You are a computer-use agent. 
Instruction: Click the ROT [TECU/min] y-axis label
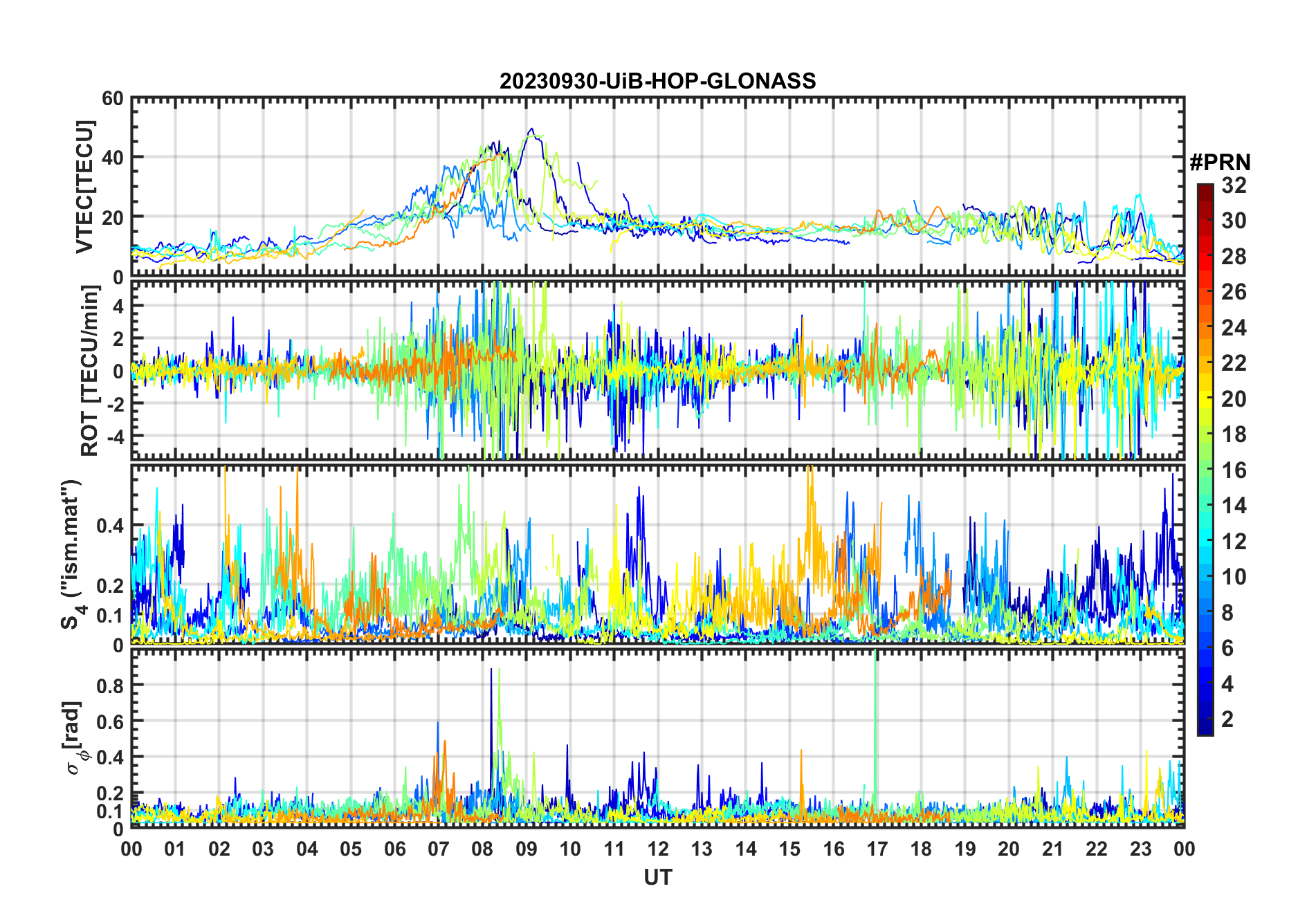[89, 371]
